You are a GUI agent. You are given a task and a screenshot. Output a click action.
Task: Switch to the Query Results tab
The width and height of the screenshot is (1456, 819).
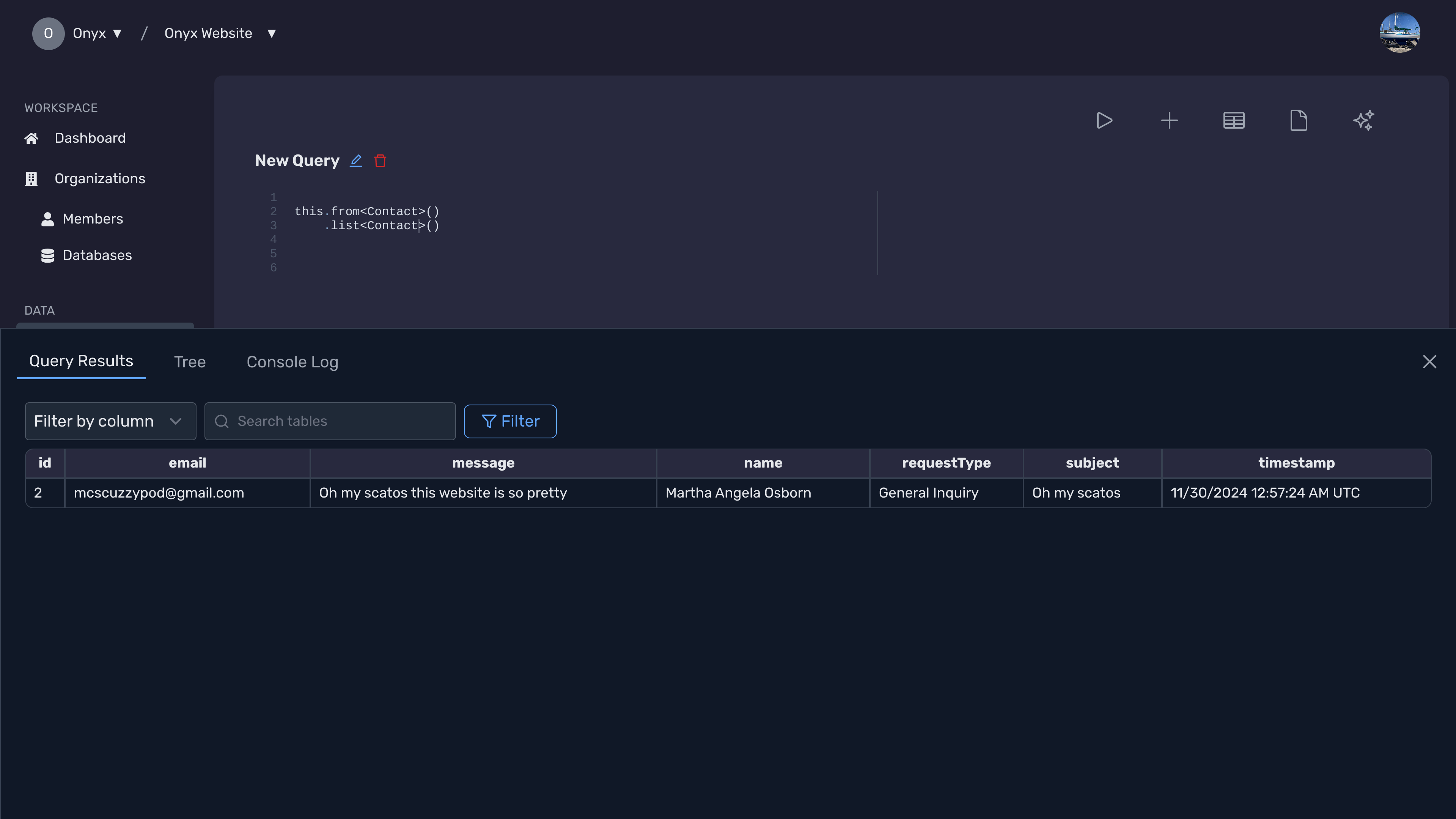pos(81,361)
